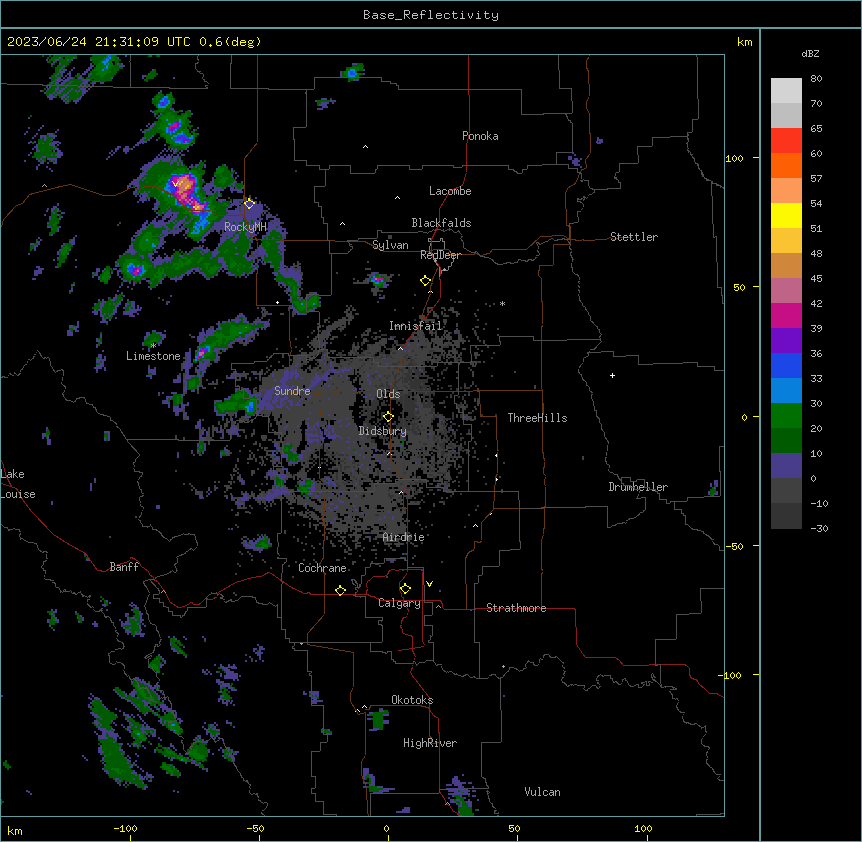The width and height of the screenshot is (862, 842).
Task: Click the Airdrie city label
Action: click(404, 537)
